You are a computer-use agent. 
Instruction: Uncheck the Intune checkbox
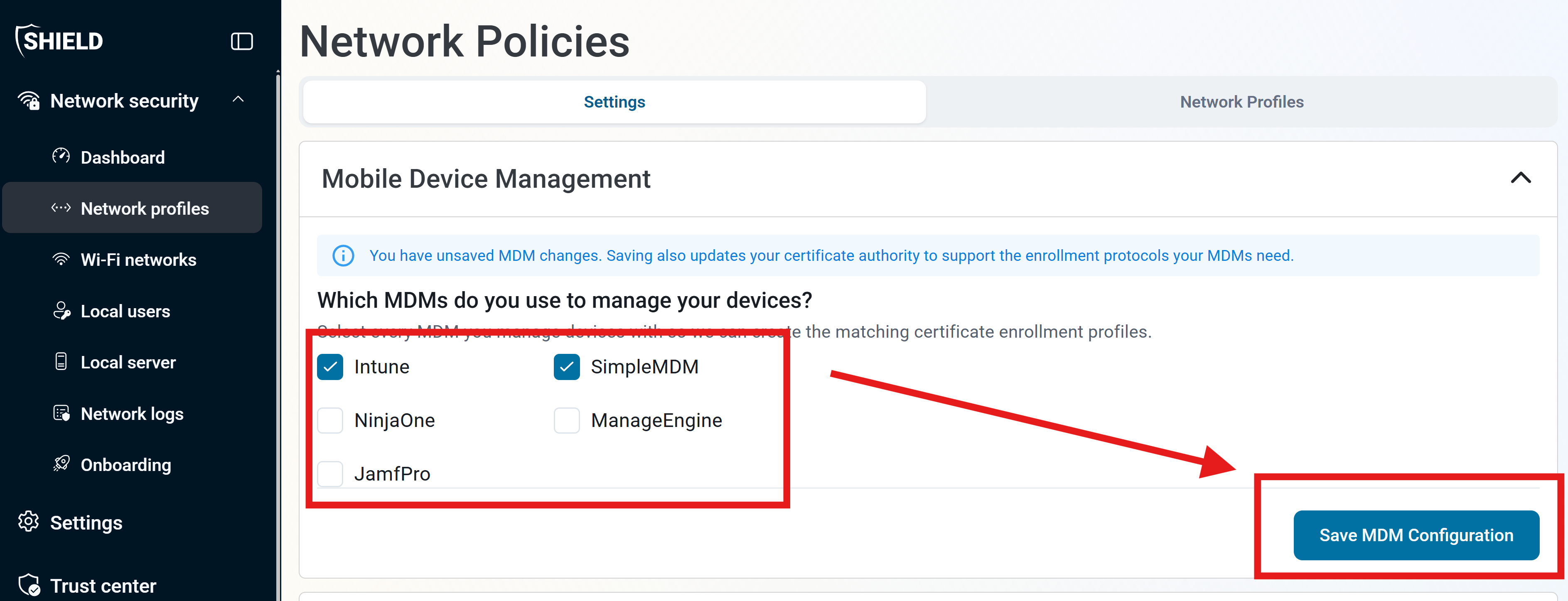pos(330,367)
